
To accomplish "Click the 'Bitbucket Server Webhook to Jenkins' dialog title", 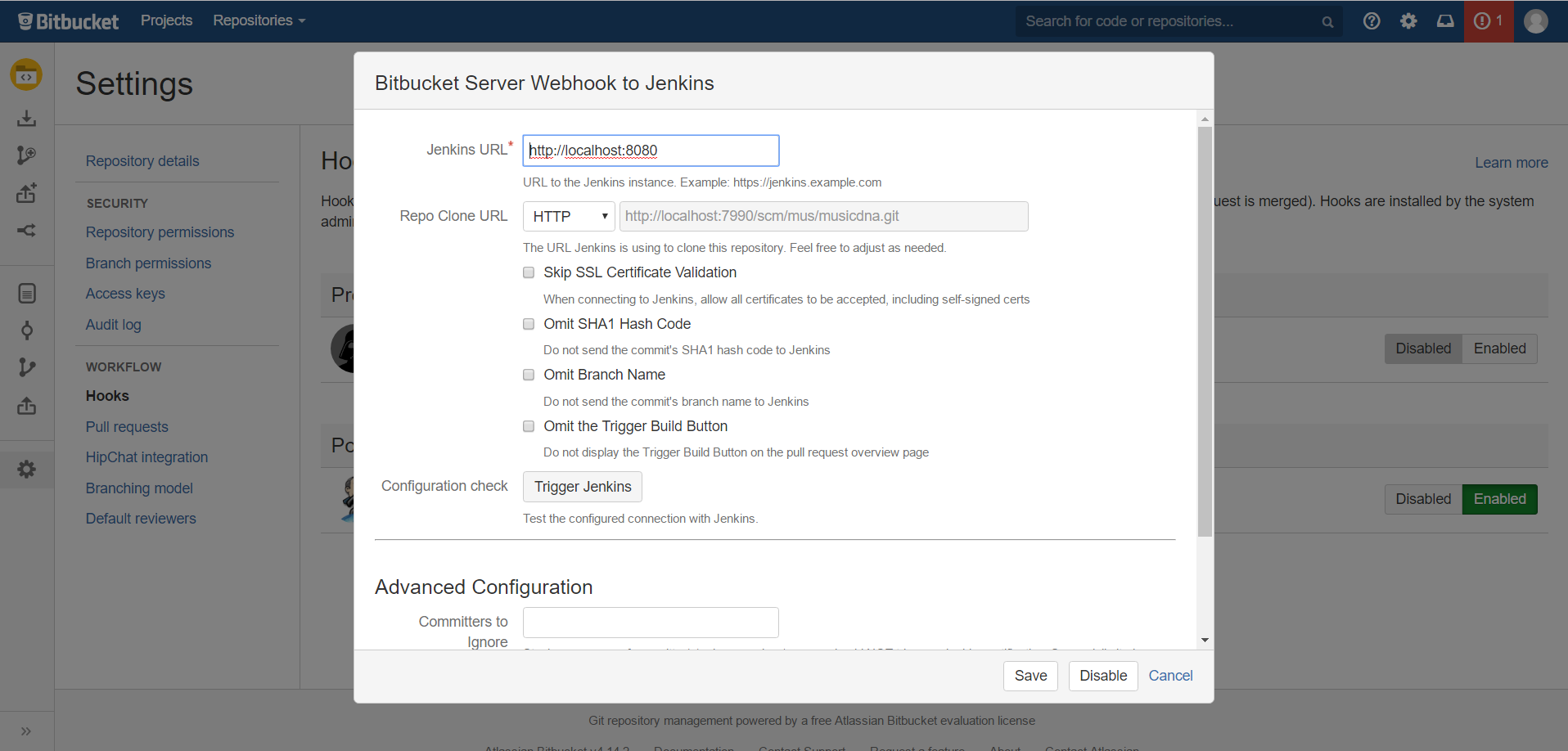I will pyautogui.click(x=544, y=83).
